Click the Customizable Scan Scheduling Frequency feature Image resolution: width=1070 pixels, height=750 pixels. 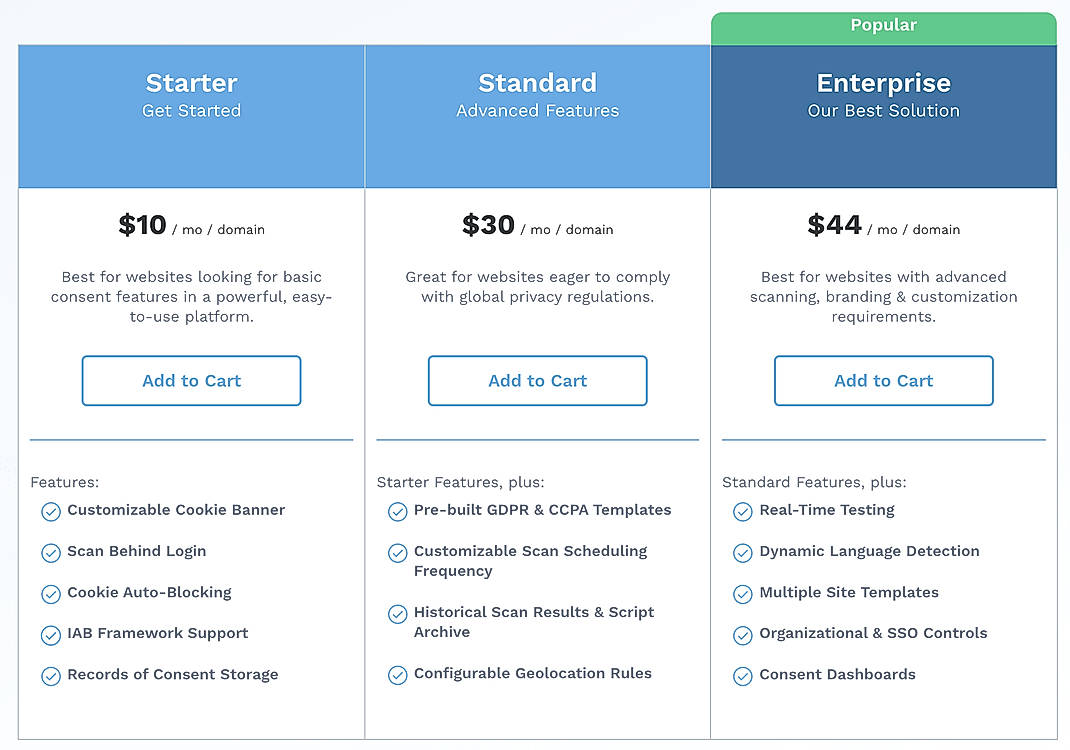point(530,560)
